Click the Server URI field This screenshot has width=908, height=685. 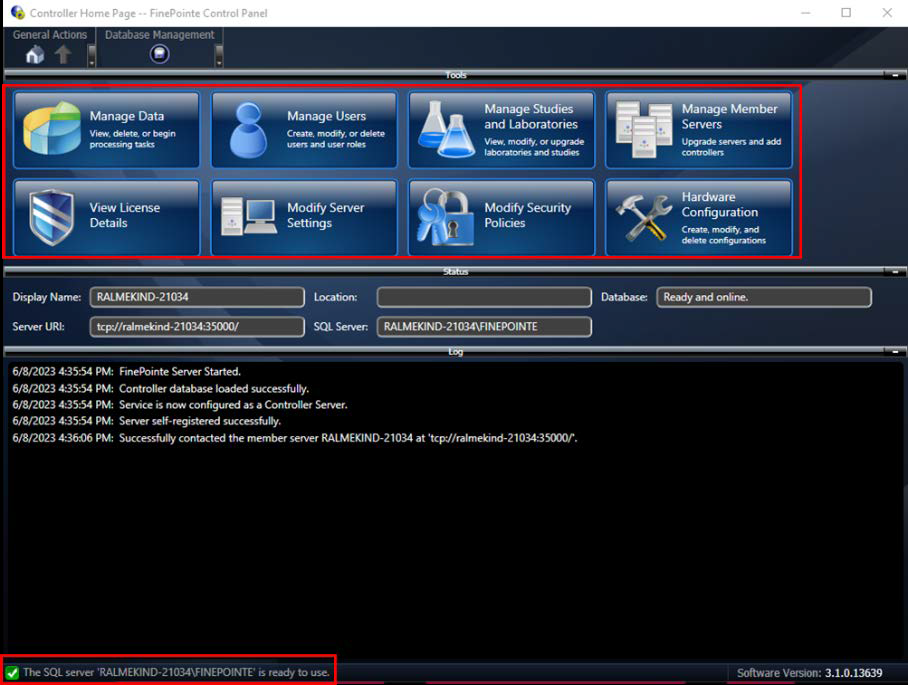197,327
